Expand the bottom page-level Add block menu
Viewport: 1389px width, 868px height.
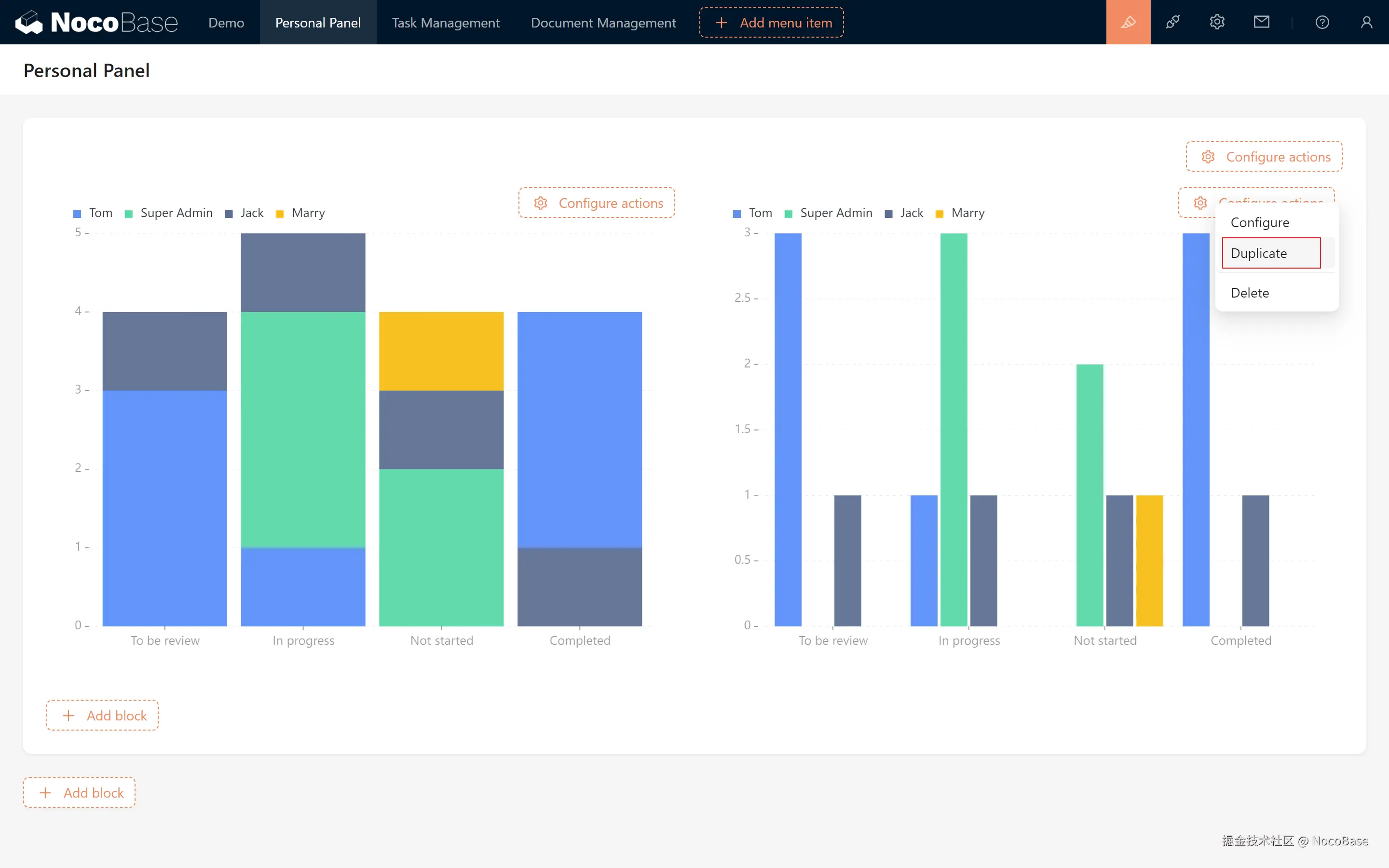(x=79, y=793)
